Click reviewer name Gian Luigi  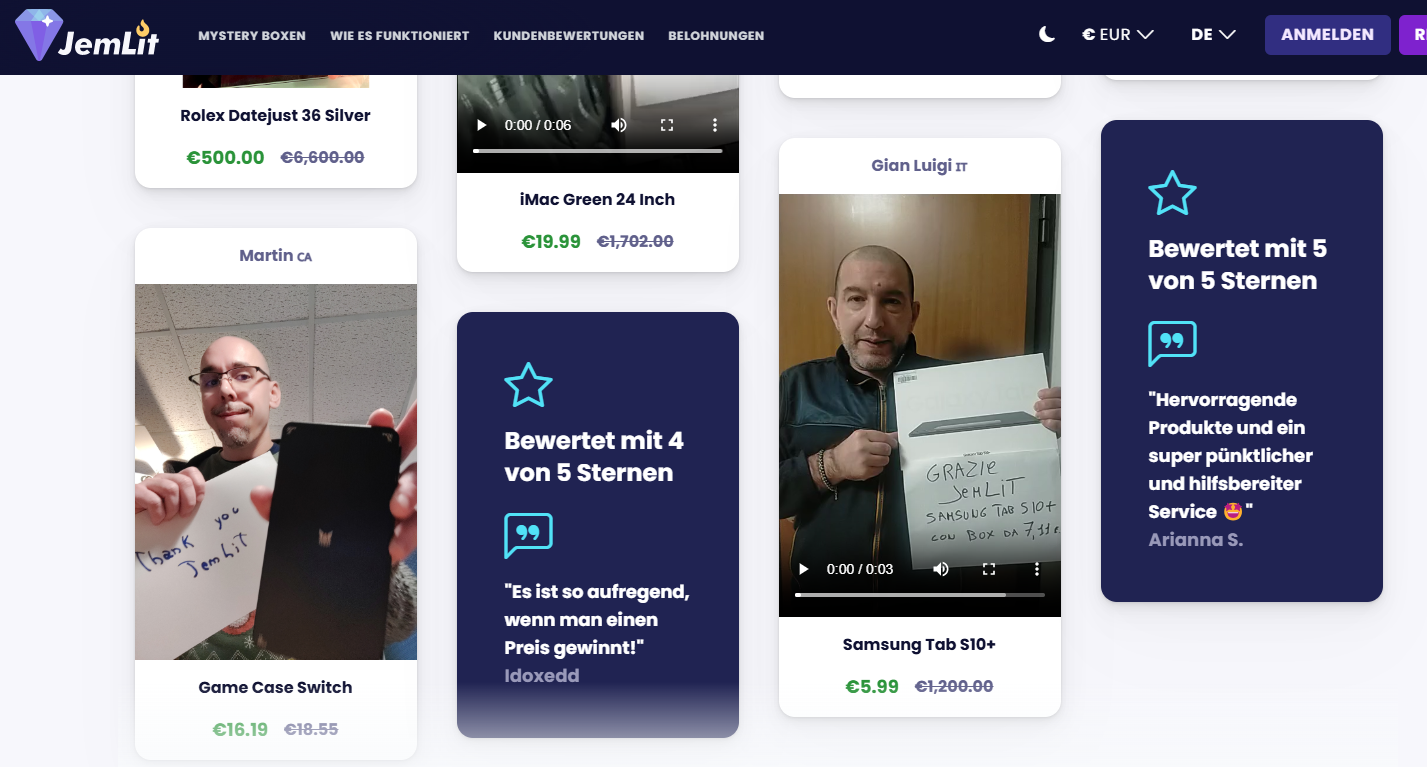coord(911,165)
